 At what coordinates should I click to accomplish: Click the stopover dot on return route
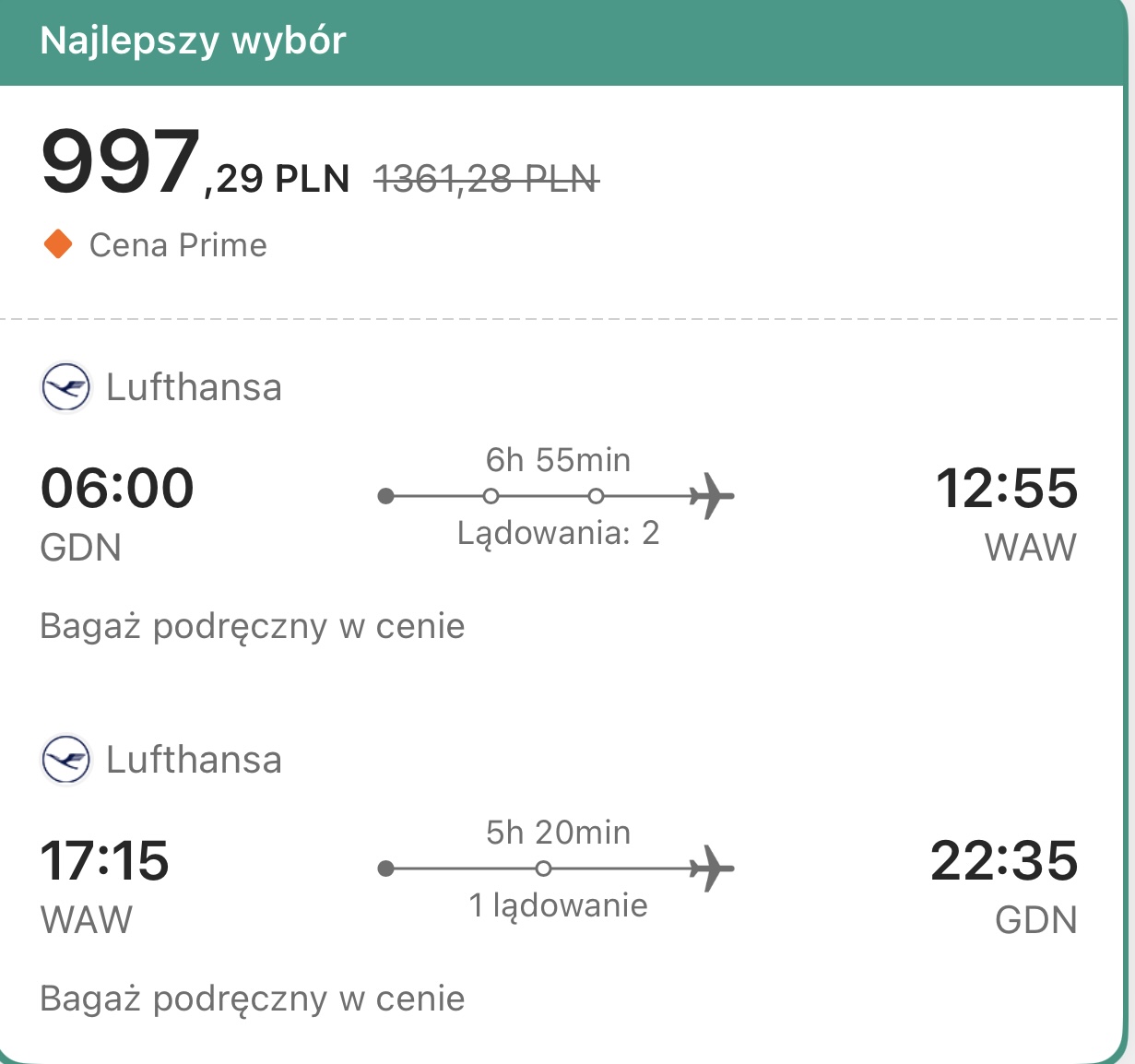(543, 869)
